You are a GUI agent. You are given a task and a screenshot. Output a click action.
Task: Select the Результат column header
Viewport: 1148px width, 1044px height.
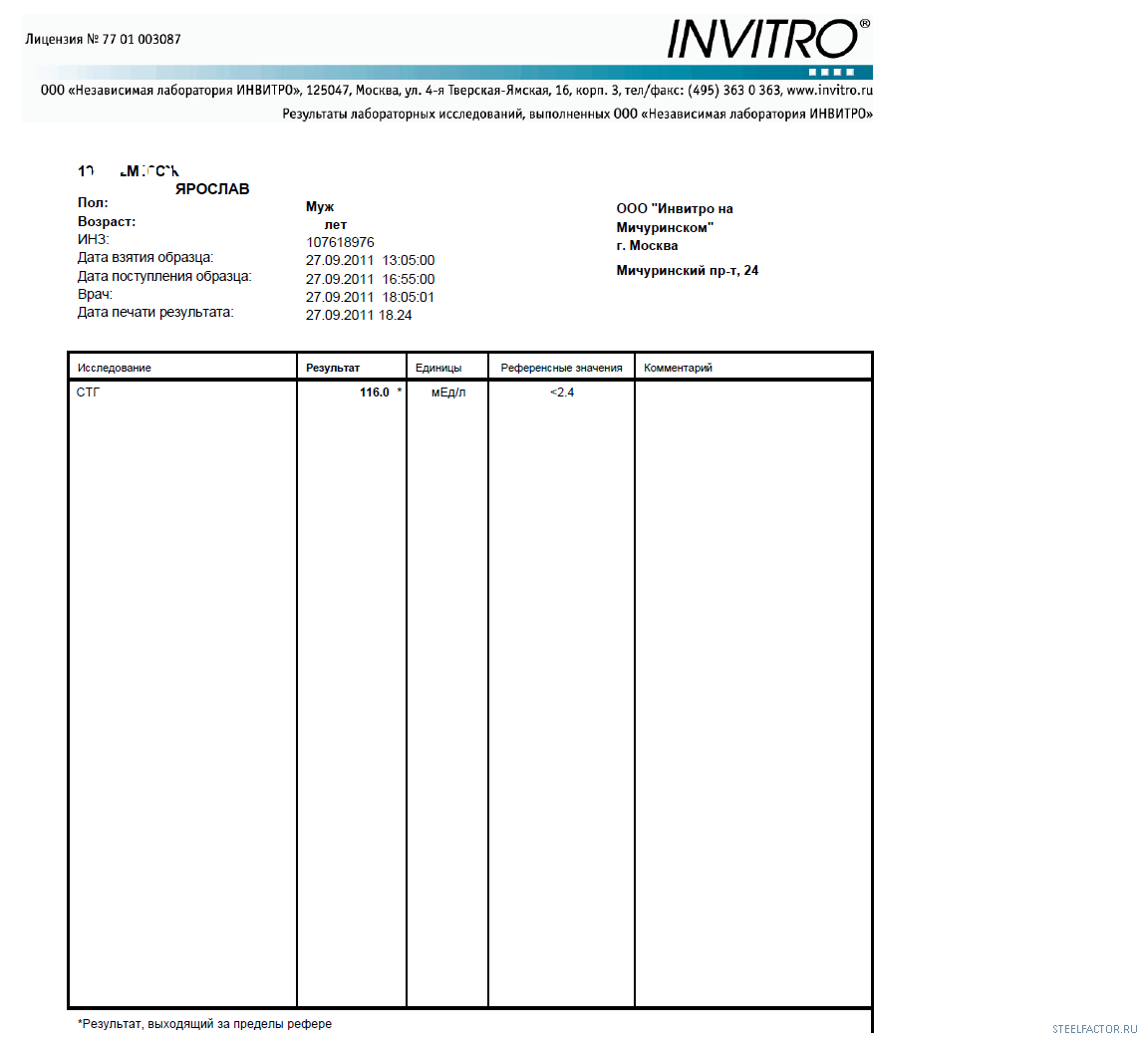tap(333, 368)
